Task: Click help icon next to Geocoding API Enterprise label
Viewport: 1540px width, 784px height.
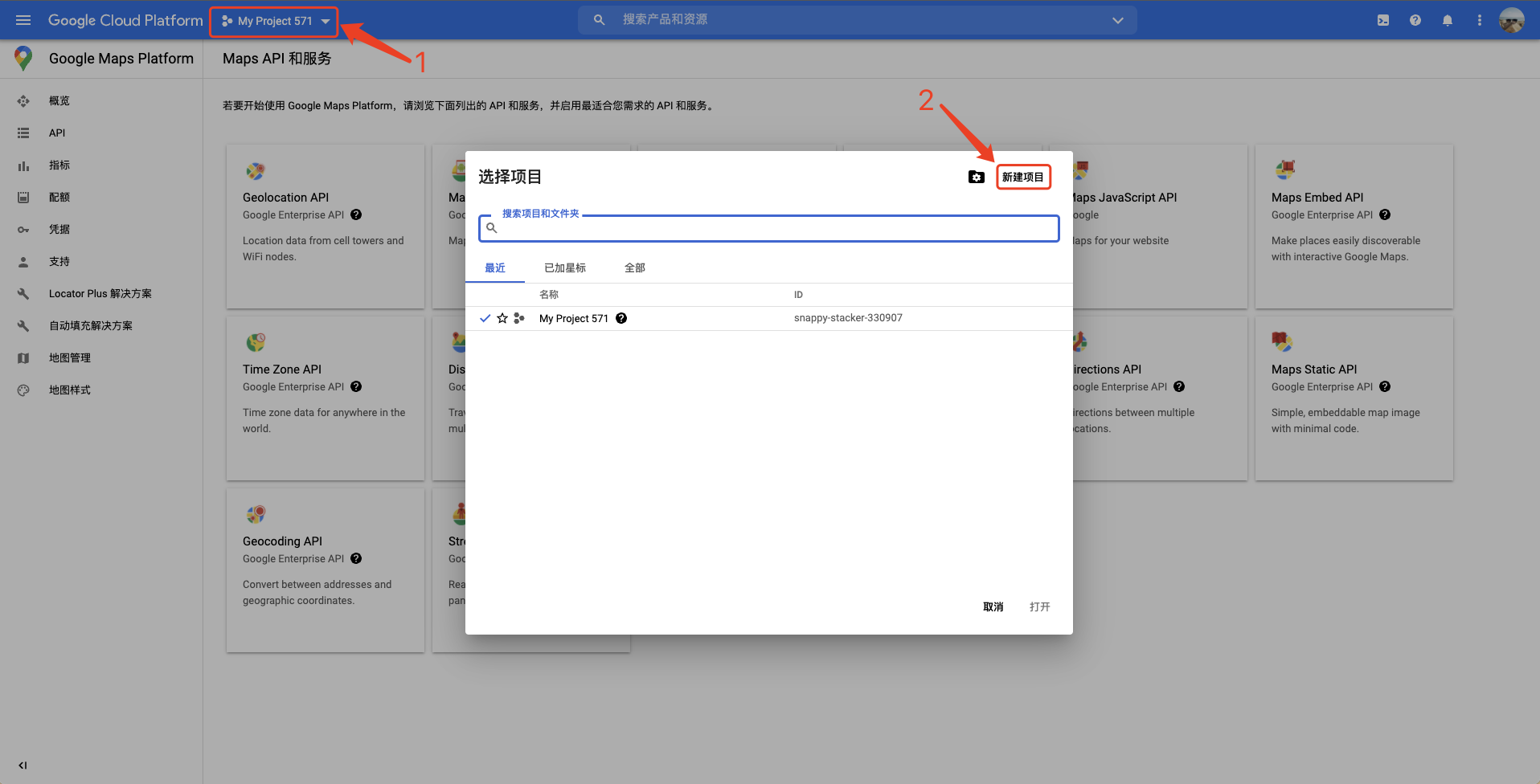Action: coord(356,558)
